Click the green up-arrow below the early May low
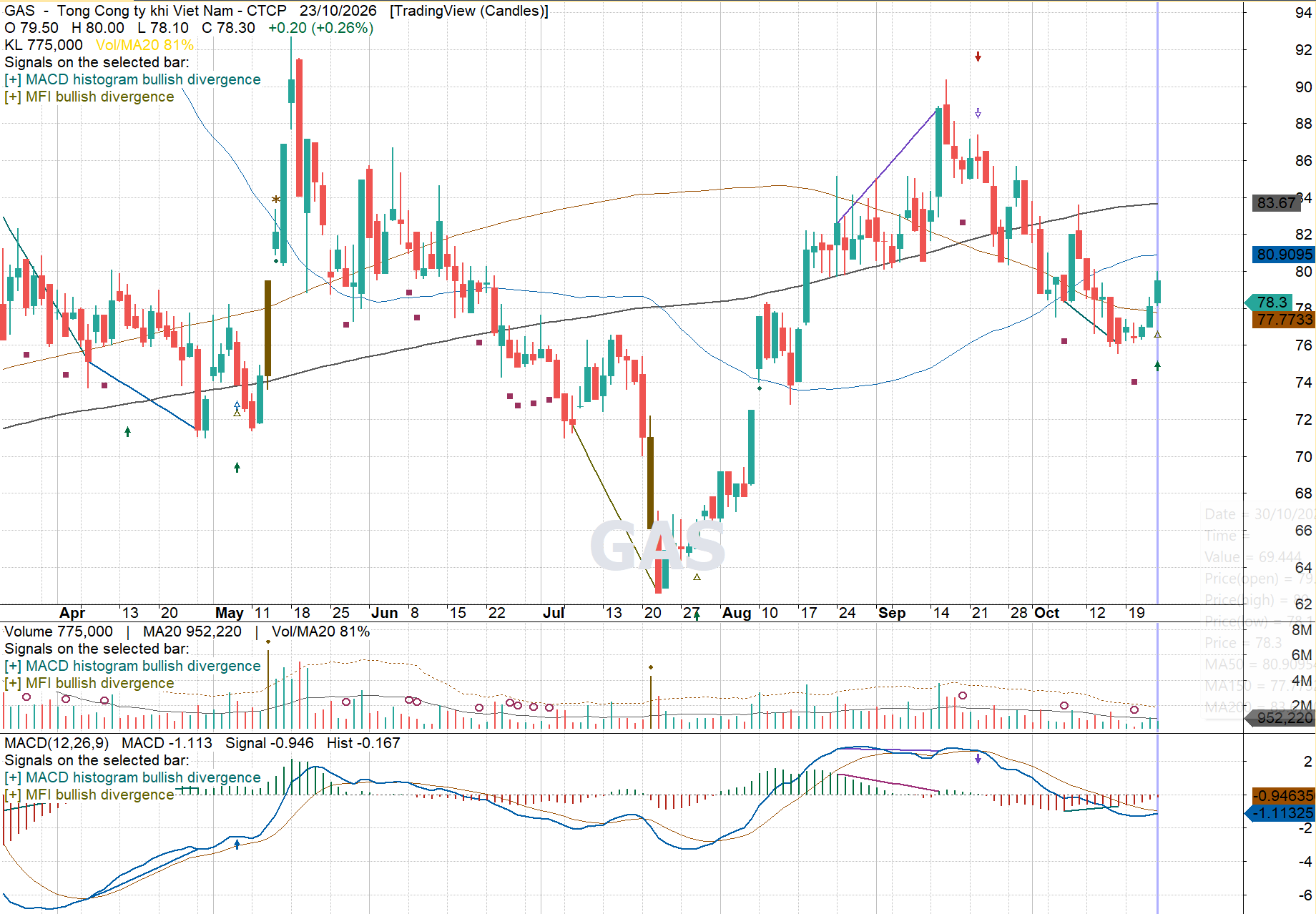The width and height of the screenshot is (1316, 914). click(x=237, y=467)
